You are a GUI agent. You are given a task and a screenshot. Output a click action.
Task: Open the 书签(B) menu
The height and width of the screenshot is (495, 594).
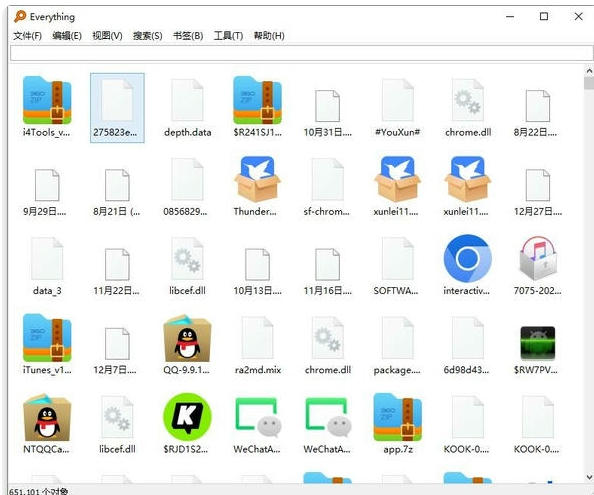188,36
